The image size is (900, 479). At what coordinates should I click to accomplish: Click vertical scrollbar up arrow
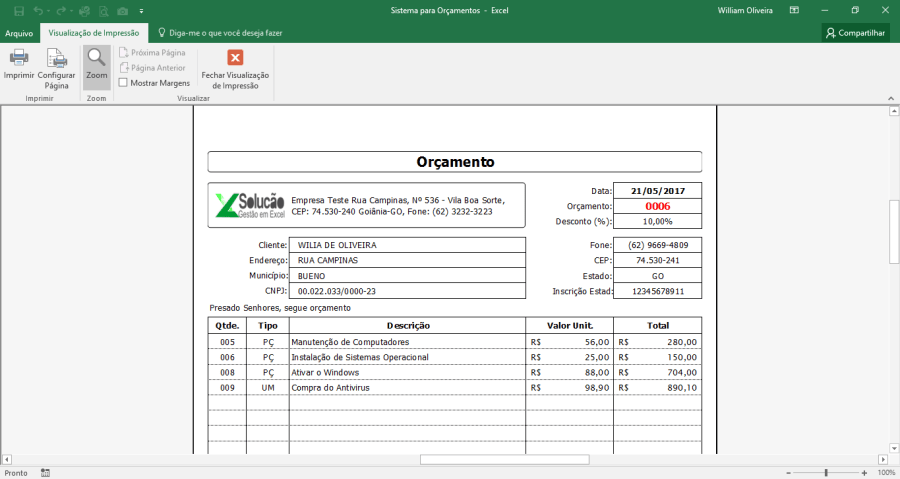(x=894, y=112)
